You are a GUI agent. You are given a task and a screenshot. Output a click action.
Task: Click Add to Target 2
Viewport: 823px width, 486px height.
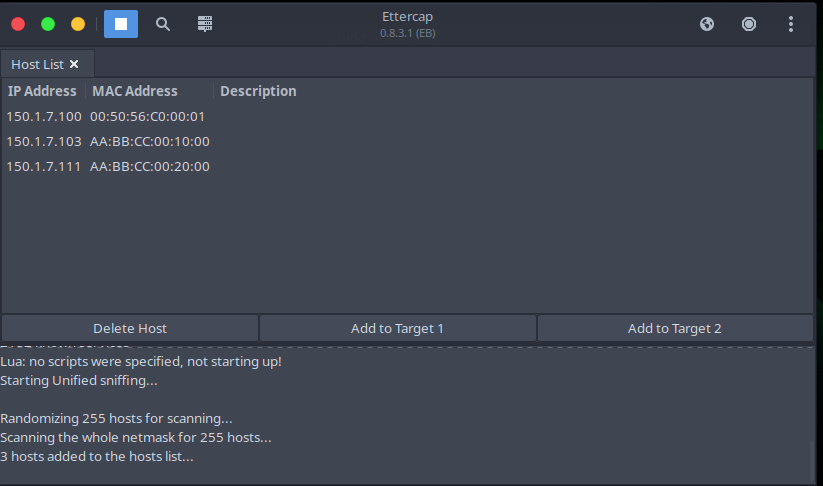tap(675, 328)
